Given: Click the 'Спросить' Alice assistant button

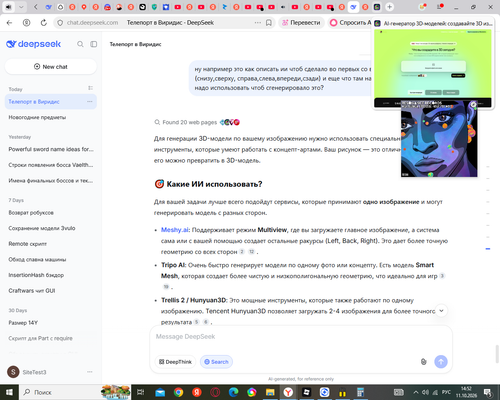Looking at the screenshot, I should point(350,23).
